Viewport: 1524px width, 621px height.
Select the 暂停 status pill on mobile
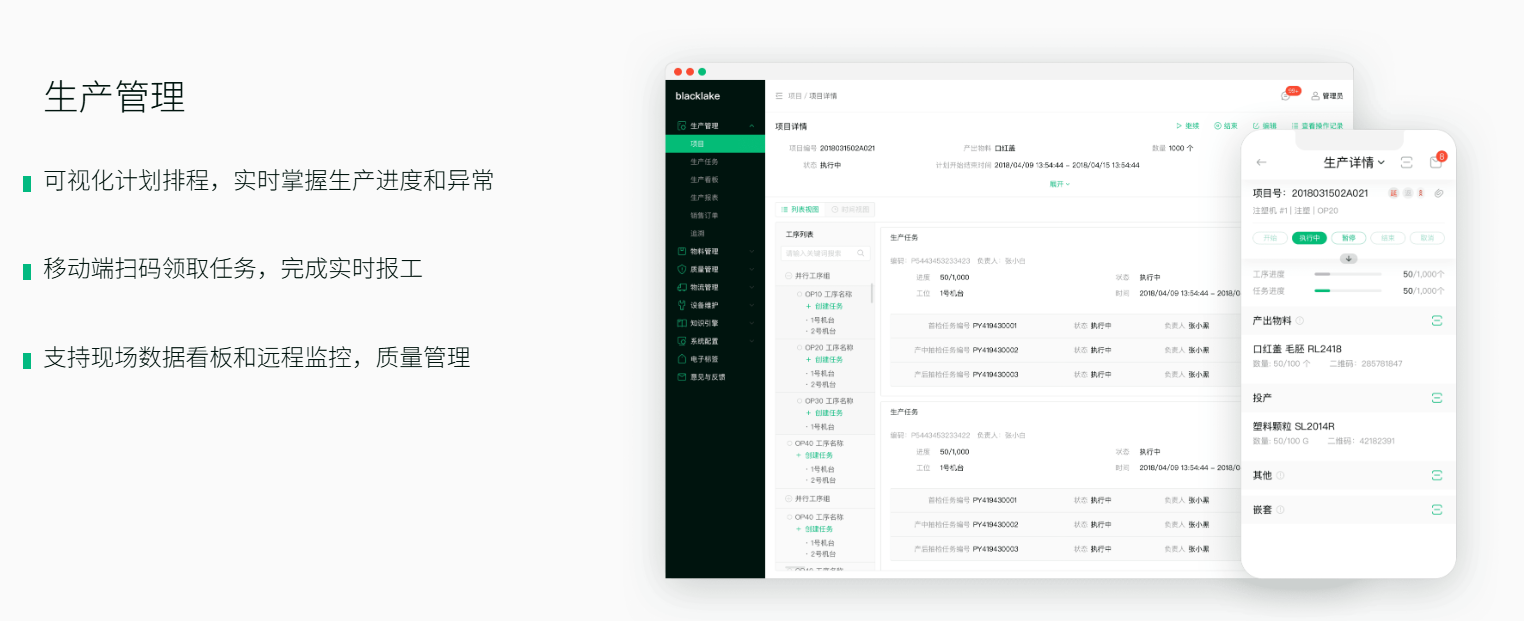[1348, 238]
